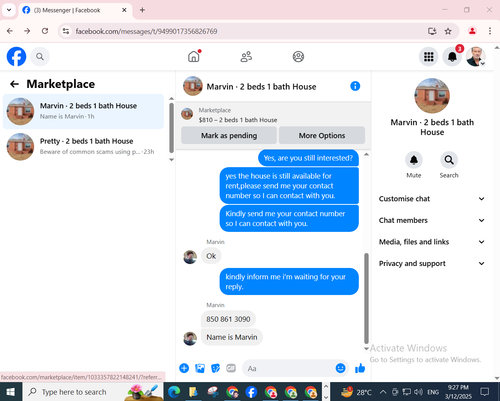The width and height of the screenshot is (500, 401).
Task: Click Marvin's 'Ok' message
Action: [x=211, y=256]
